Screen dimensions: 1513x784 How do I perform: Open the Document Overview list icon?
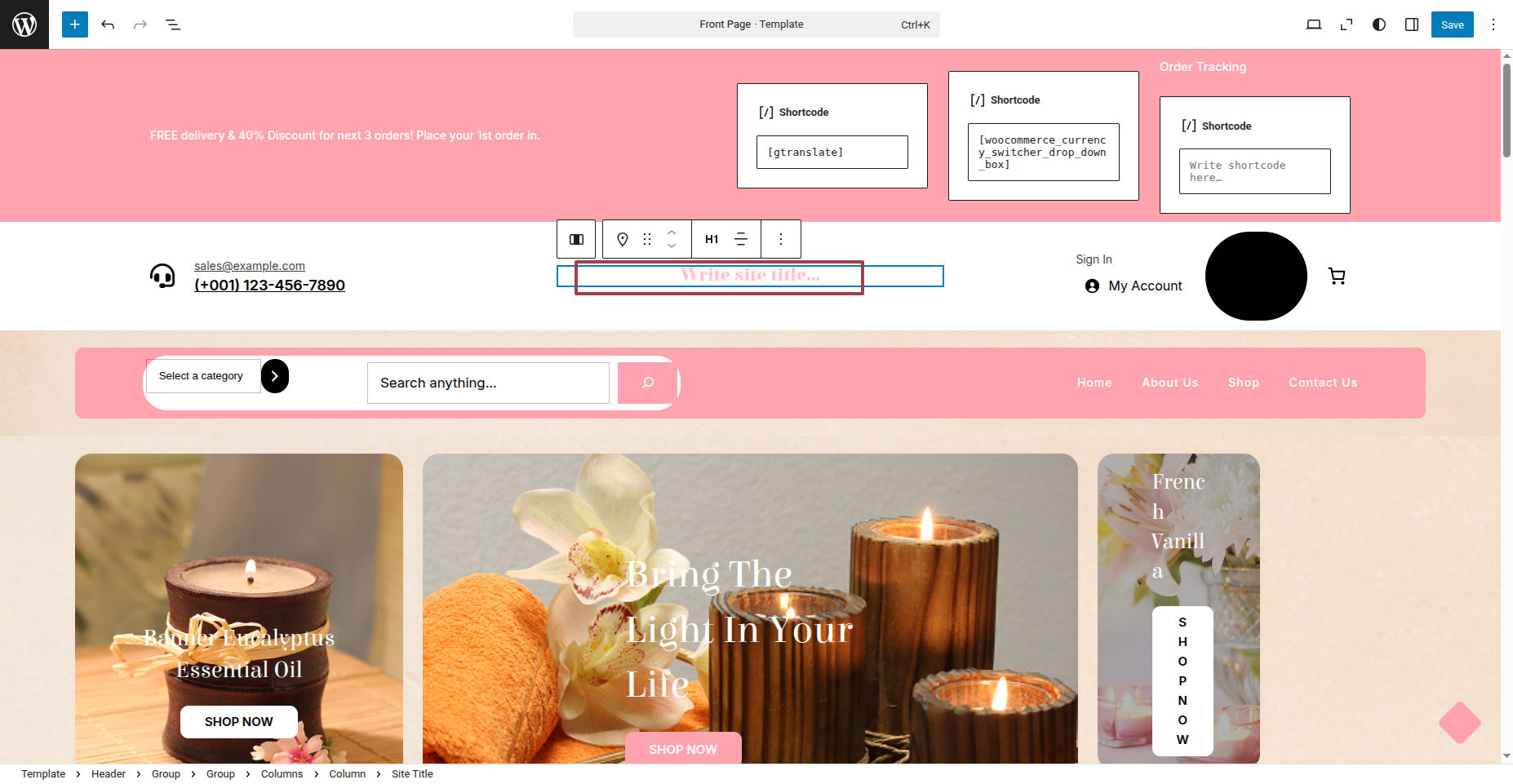[x=173, y=24]
